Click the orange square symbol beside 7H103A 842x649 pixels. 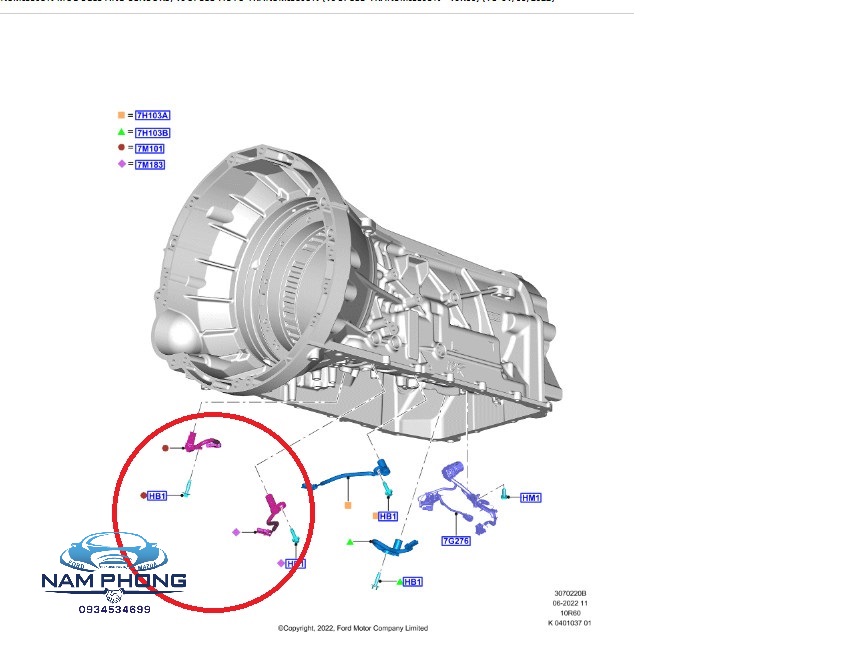(x=121, y=115)
